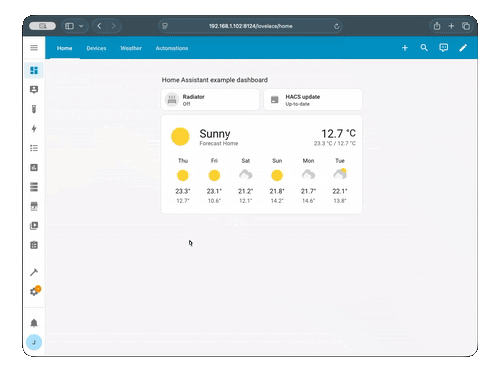Click the 192.168.1.102 address field
This screenshot has width=500, height=386.
251,26
